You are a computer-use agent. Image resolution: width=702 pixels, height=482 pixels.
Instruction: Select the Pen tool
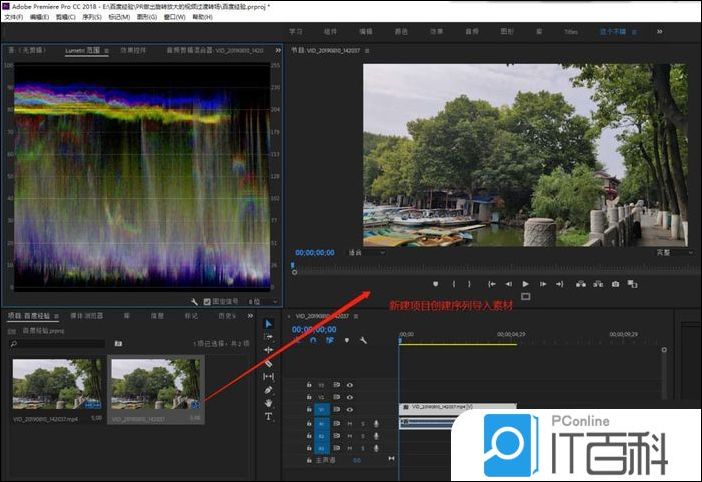pyautogui.click(x=268, y=389)
